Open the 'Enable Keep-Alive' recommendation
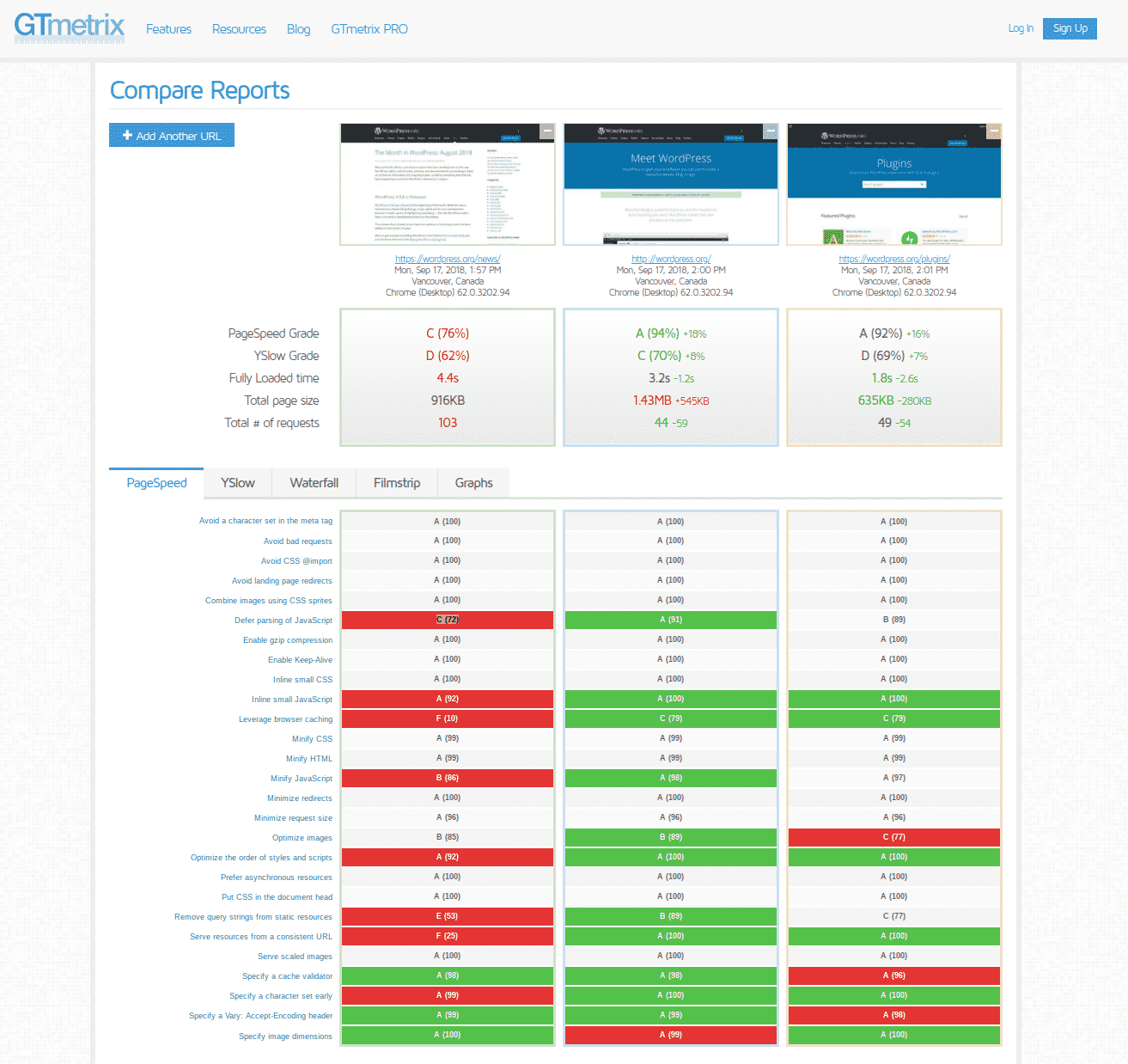This screenshot has height=1064, width=1128. tap(300, 660)
